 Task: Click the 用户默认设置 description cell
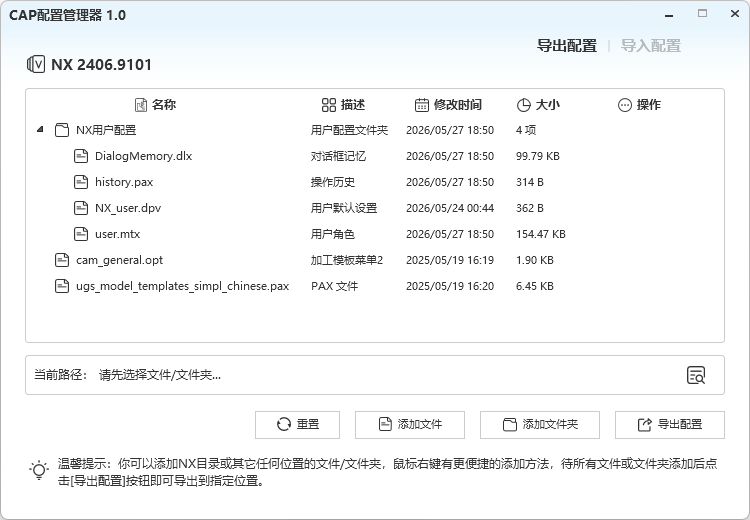click(344, 208)
